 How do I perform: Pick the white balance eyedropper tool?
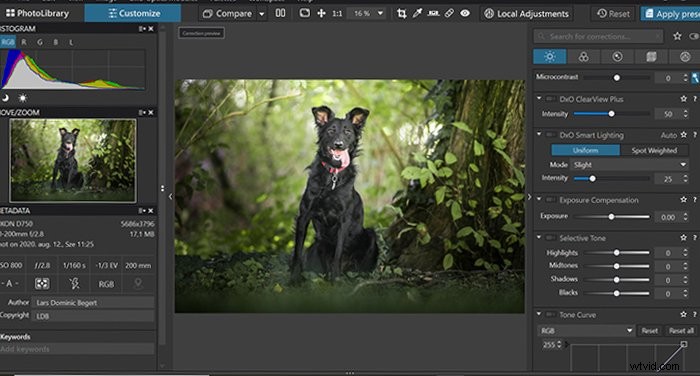(x=417, y=13)
